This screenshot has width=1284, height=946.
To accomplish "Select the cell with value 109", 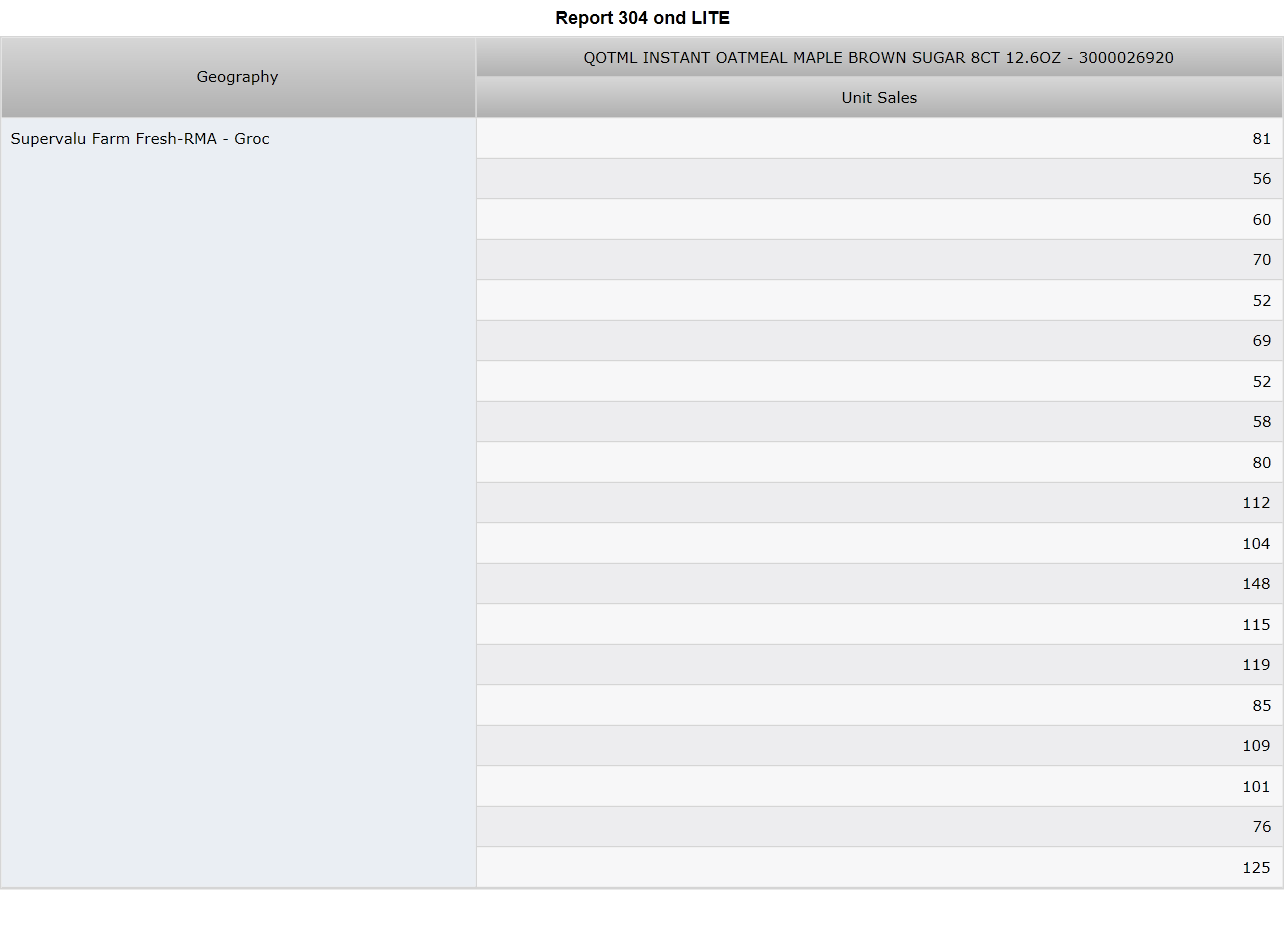I will click(x=879, y=746).
